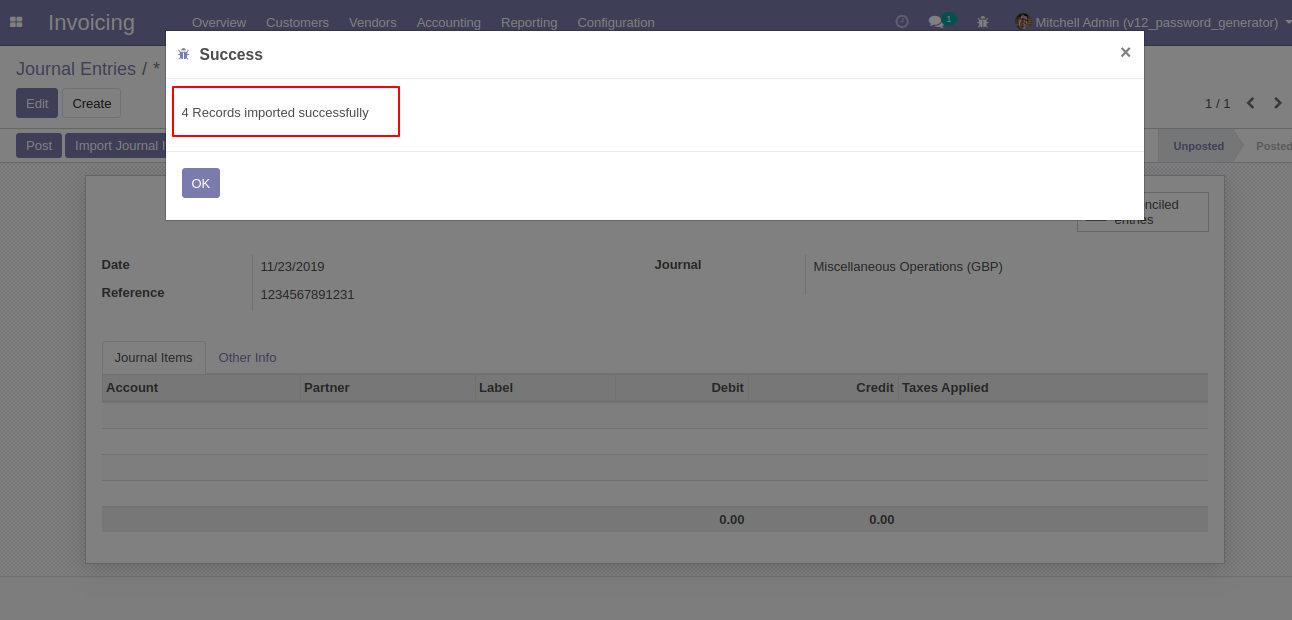
Task: Click Miscellaneous Operations (GBP) journal value
Action: (908, 267)
